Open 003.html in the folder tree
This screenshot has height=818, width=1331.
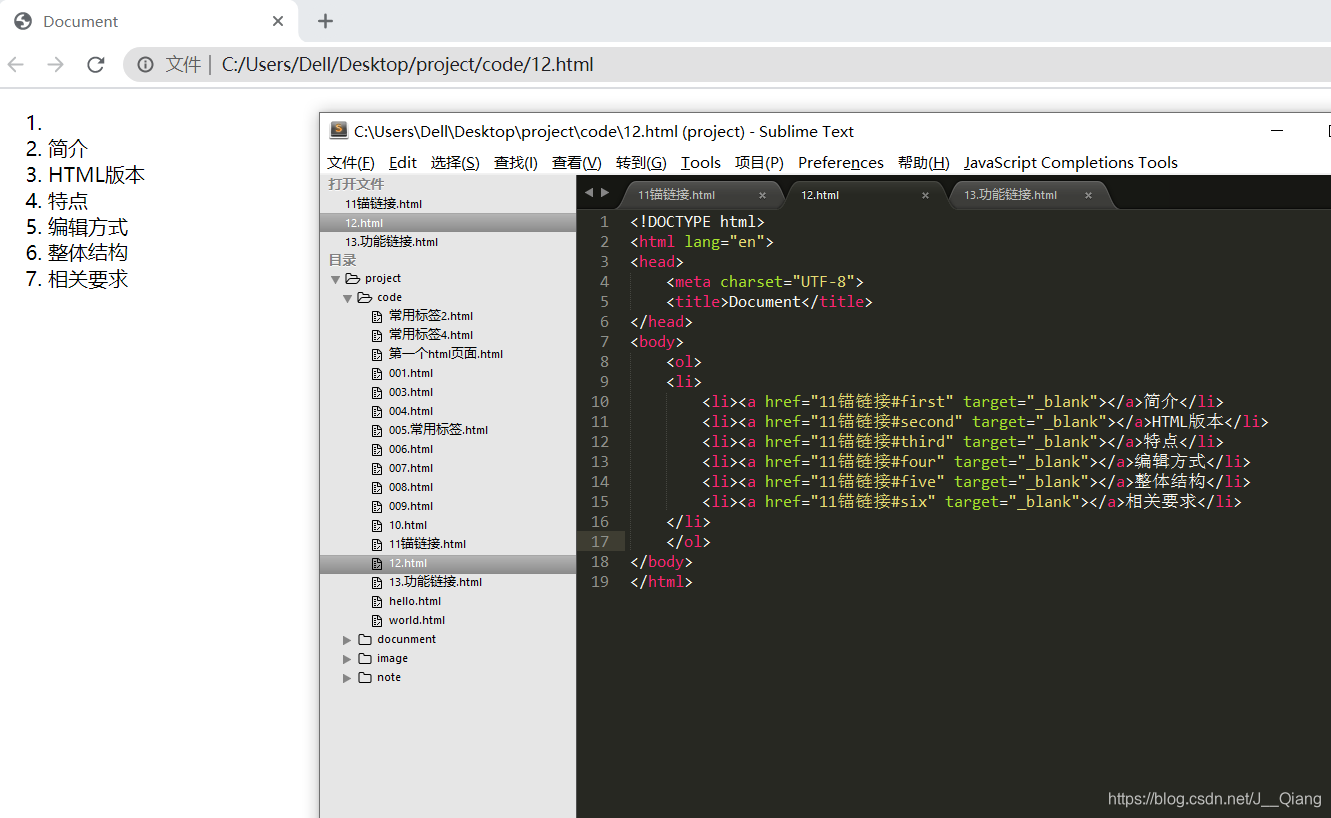[x=411, y=392]
